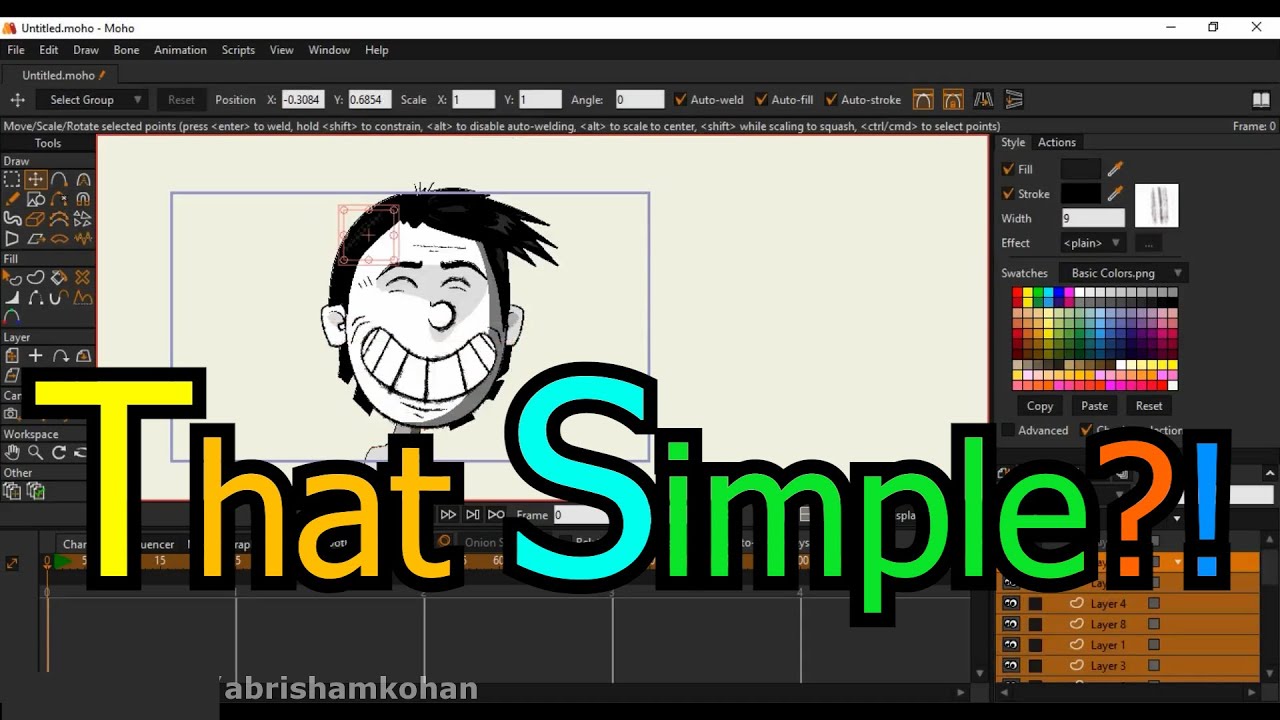Open the Select Group dropdown
This screenshot has height=720, width=1280.
click(x=92, y=99)
